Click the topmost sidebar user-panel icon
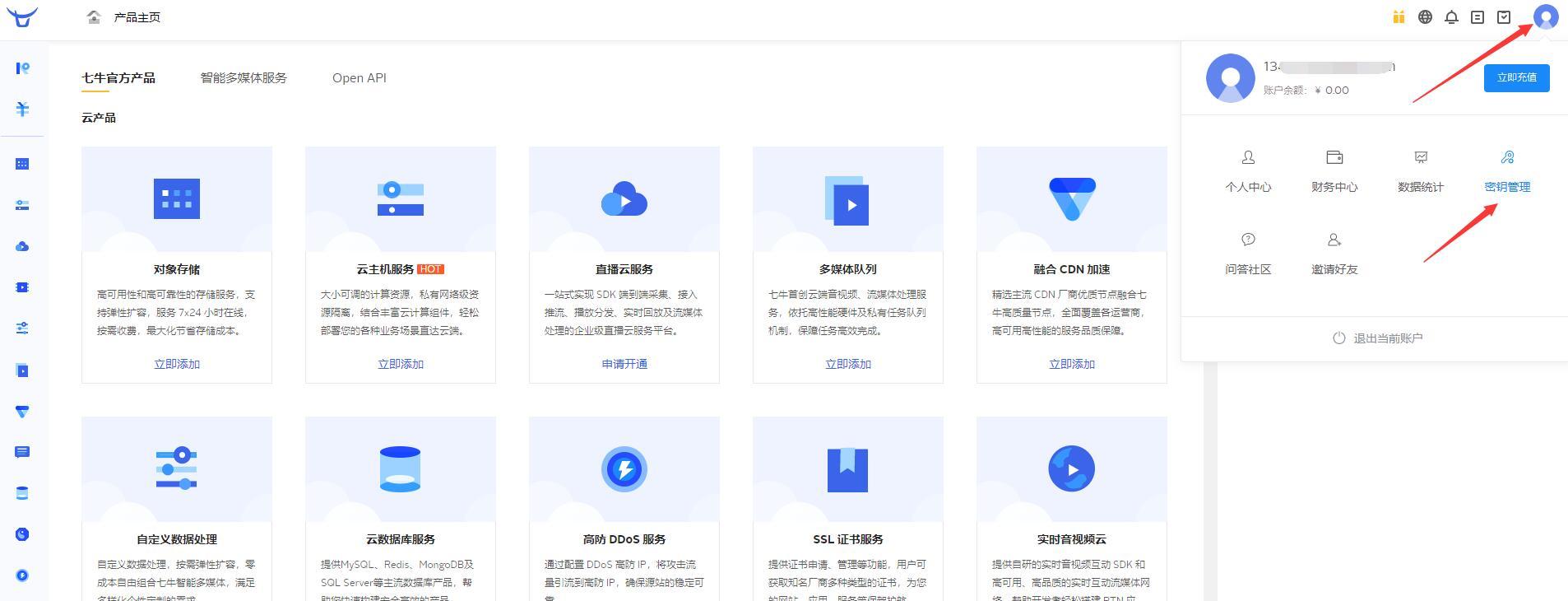Viewport: 1568px width, 601px height. coord(22,68)
